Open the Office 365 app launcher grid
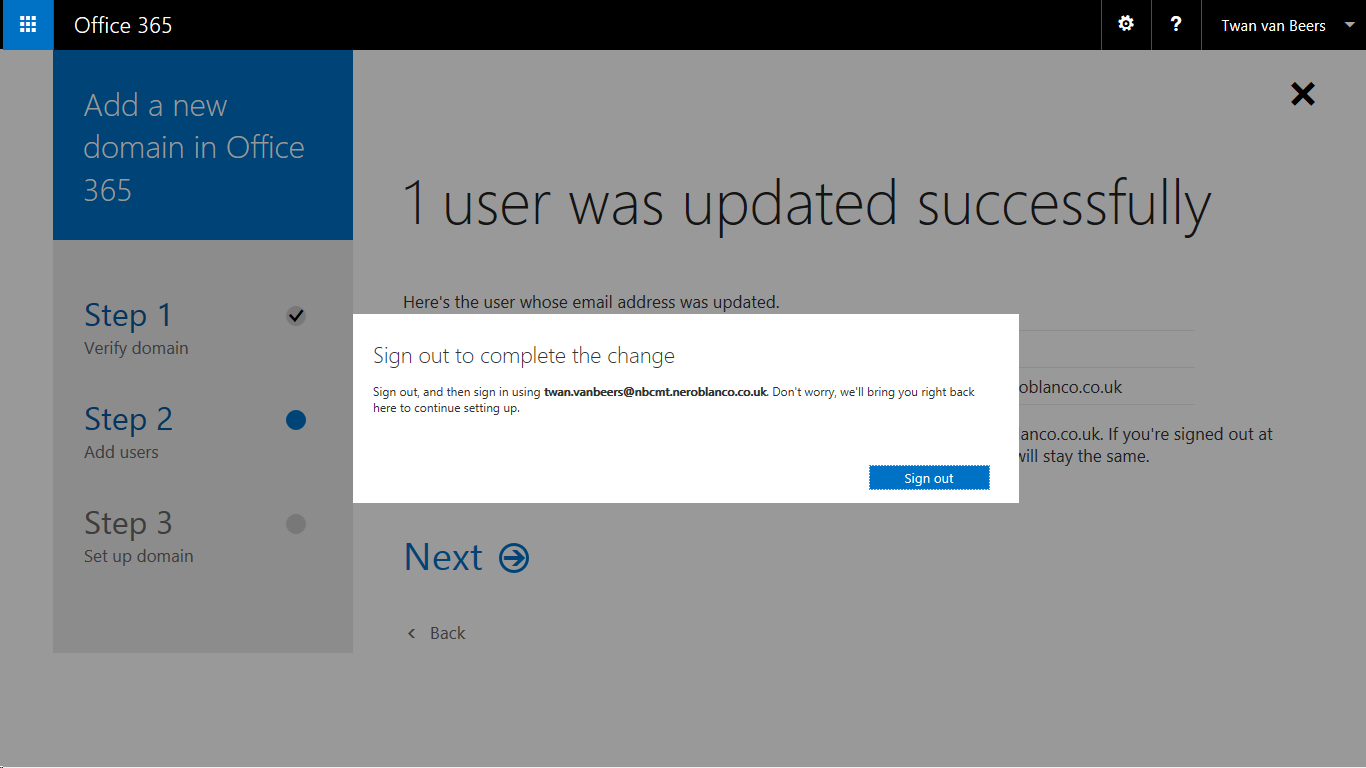1366x768 pixels. [x=28, y=25]
